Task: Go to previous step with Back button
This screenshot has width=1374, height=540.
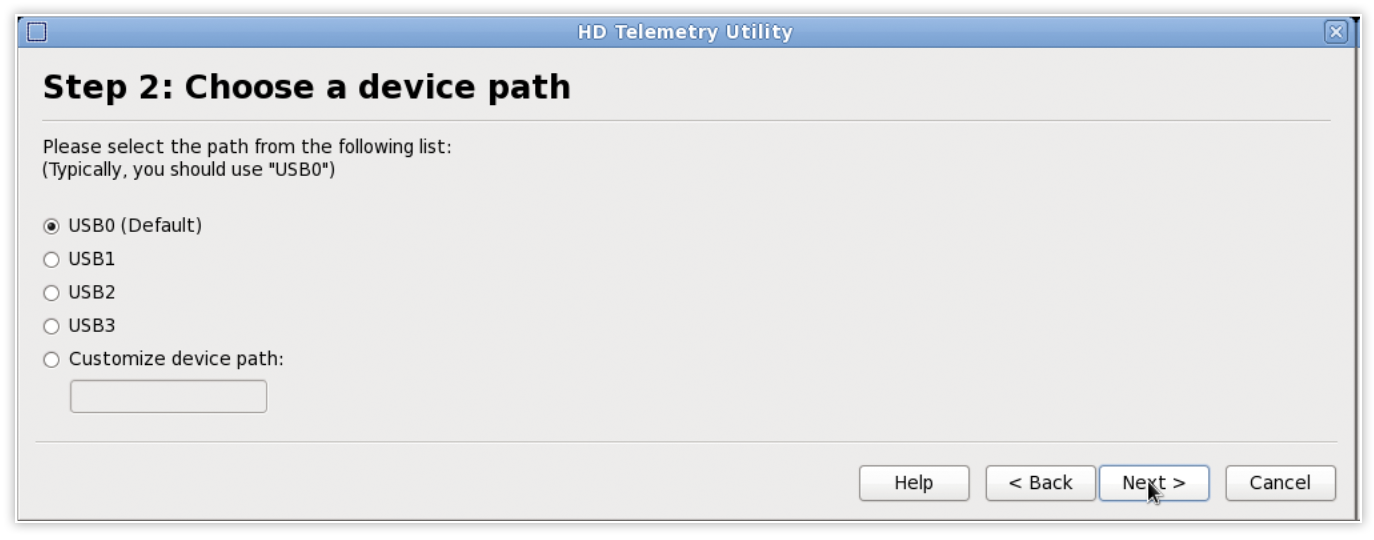Action: [1040, 483]
